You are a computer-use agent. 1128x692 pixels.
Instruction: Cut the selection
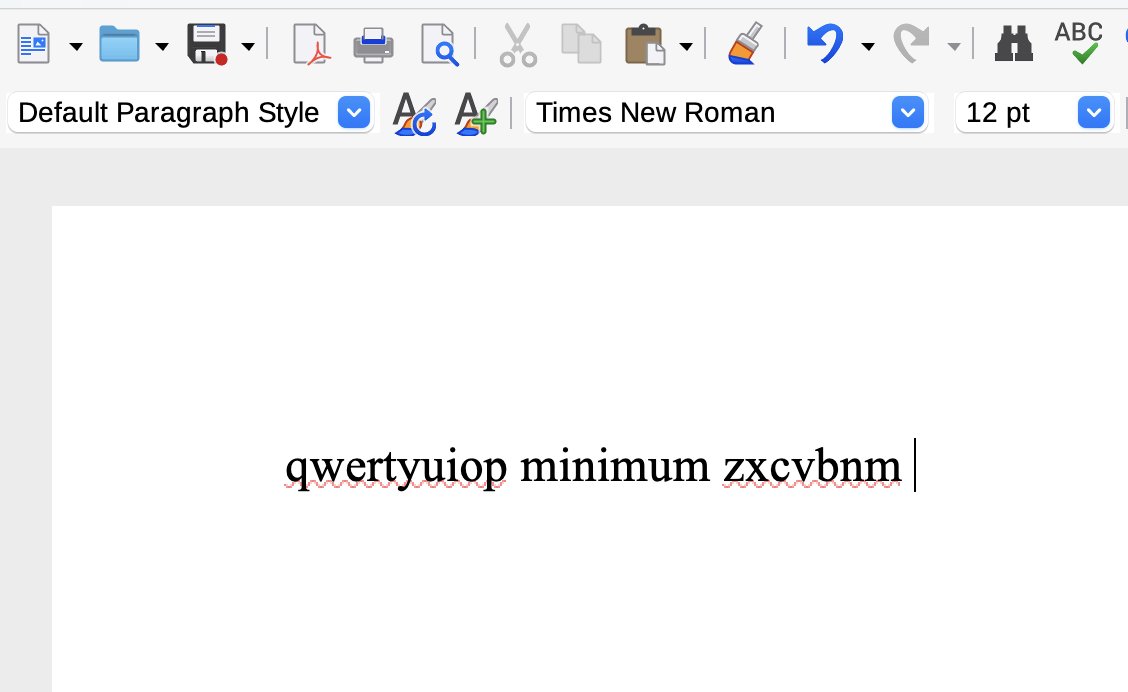518,43
